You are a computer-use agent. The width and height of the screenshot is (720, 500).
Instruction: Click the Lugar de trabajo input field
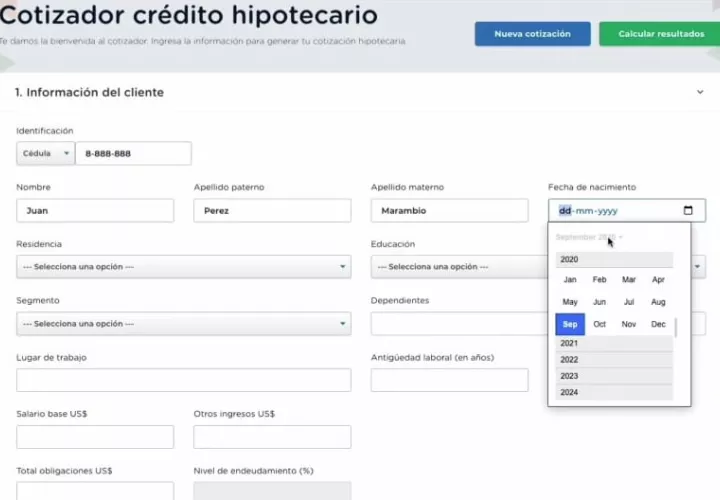click(184, 380)
